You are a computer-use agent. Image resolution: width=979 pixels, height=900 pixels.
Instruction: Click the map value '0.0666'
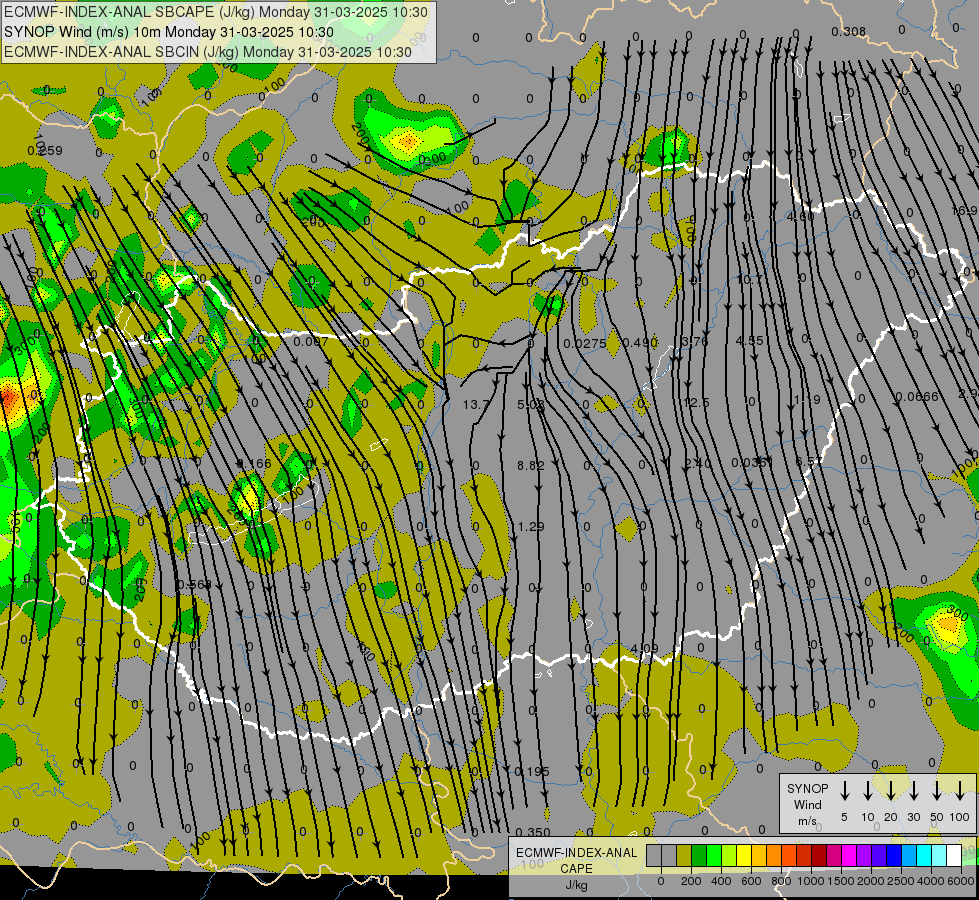(x=917, y=397)
